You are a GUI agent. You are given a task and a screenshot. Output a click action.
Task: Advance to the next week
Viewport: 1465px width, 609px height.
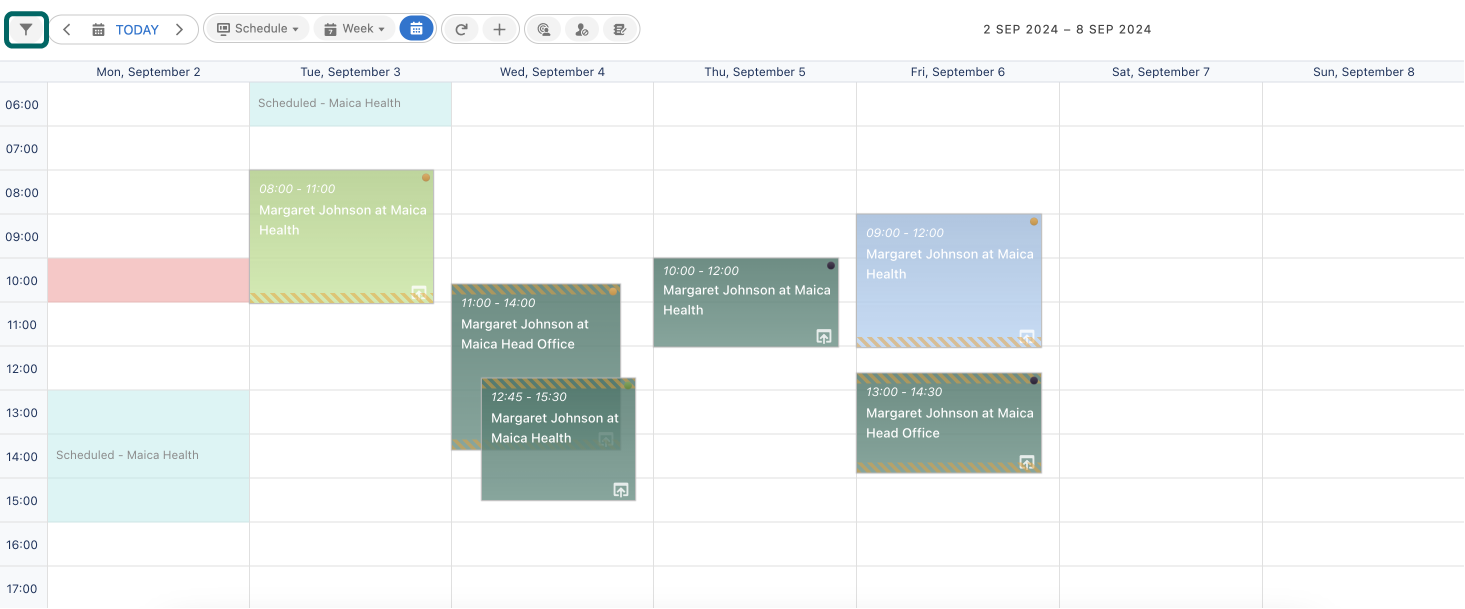[179, 30]
